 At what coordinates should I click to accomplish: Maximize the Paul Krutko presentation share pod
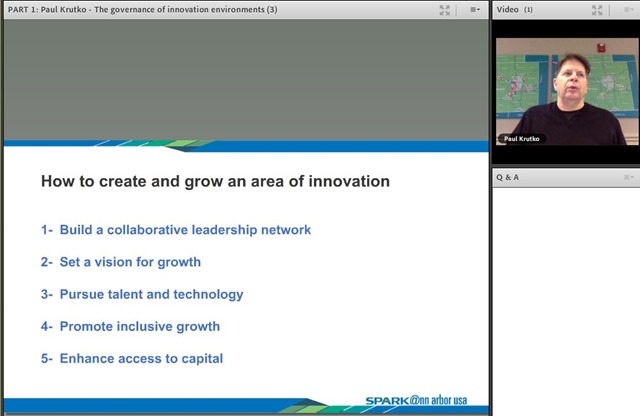click(444, 10)
